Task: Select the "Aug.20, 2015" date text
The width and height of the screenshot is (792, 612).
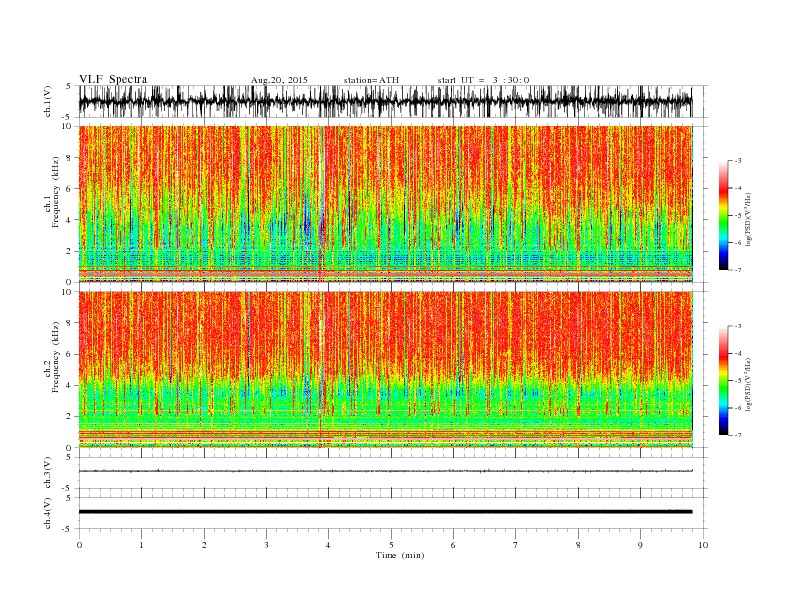Action: point(279,80)
